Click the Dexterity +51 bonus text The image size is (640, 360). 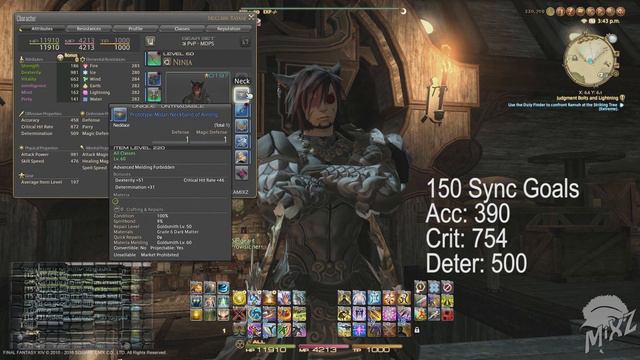[129, 180]
